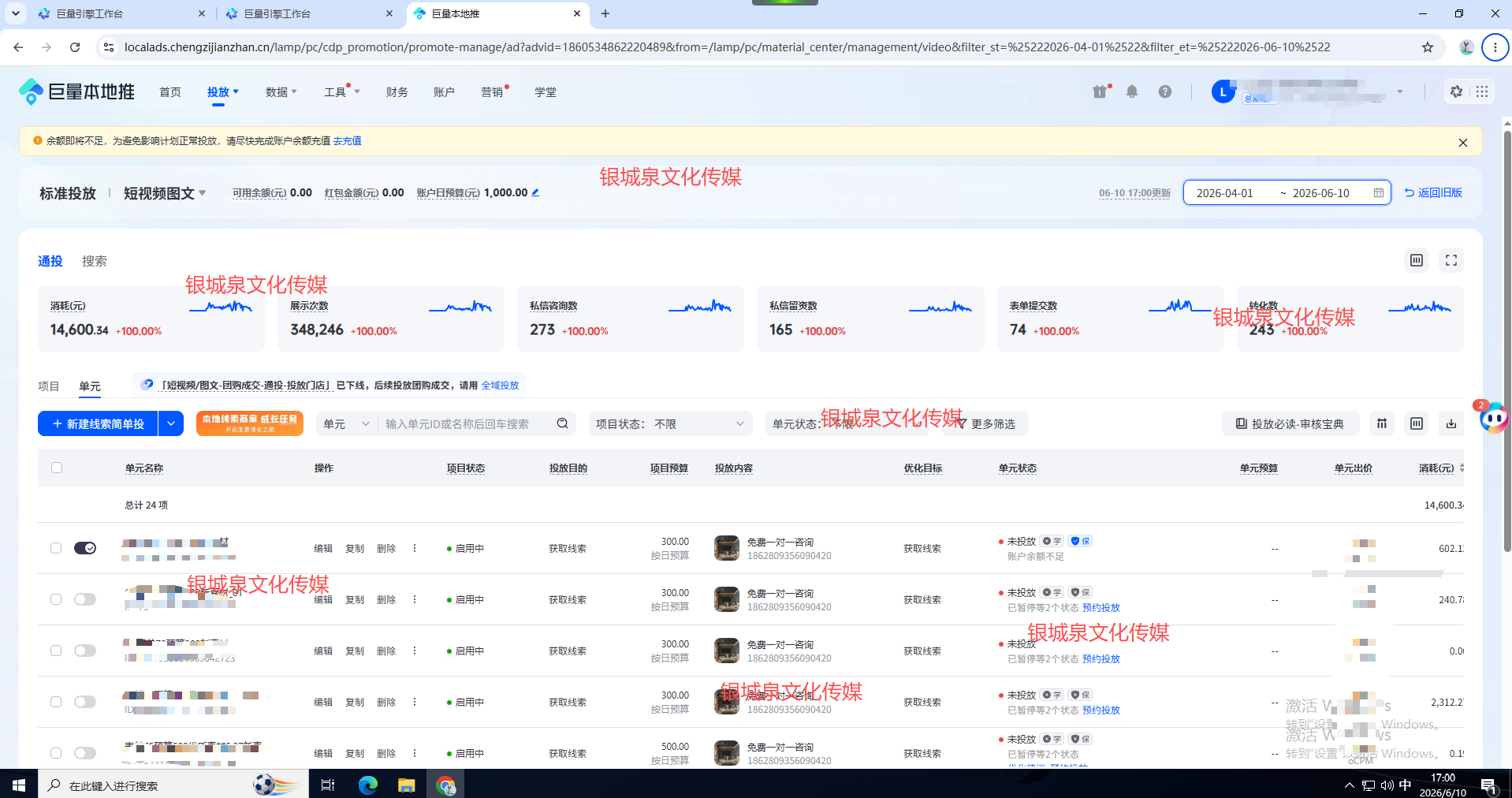1512x798 pixels.
Task: Open 投放必读-审核宝典 button
Action: tap(1290, 423)
